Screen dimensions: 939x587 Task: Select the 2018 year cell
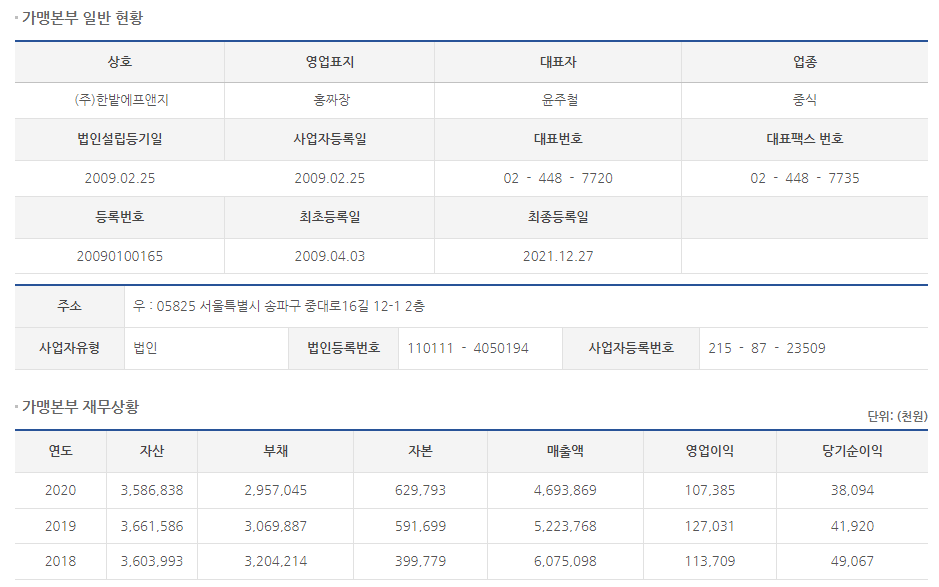point(60,561)
